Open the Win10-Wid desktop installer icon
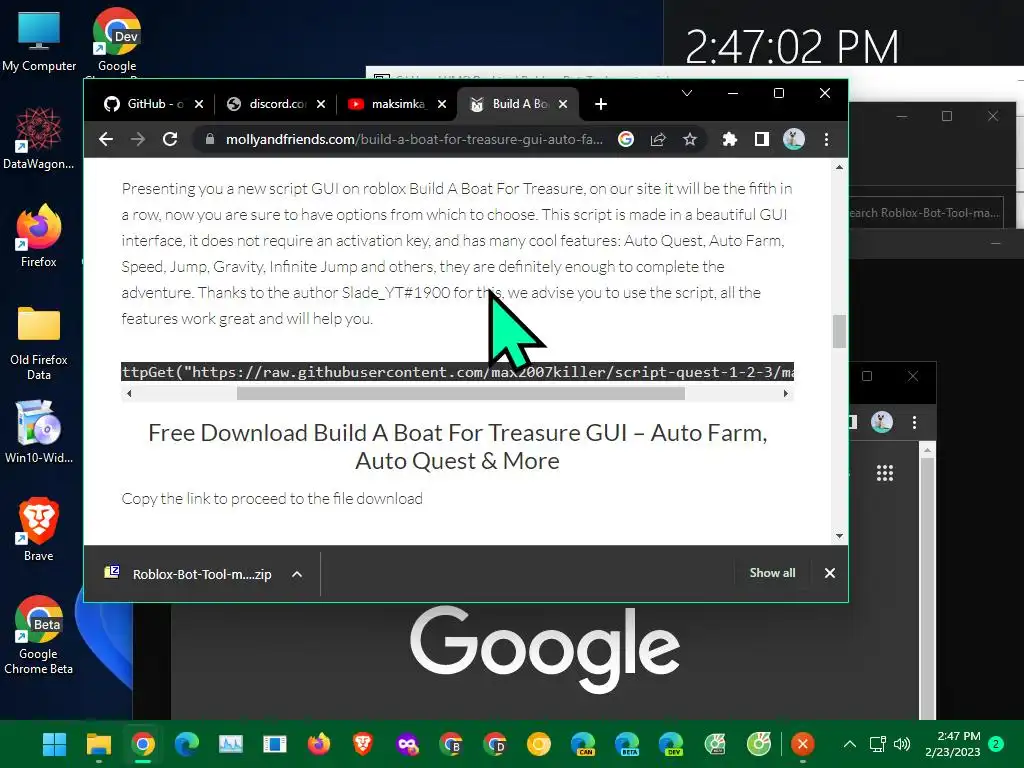 tap(39, 432)
